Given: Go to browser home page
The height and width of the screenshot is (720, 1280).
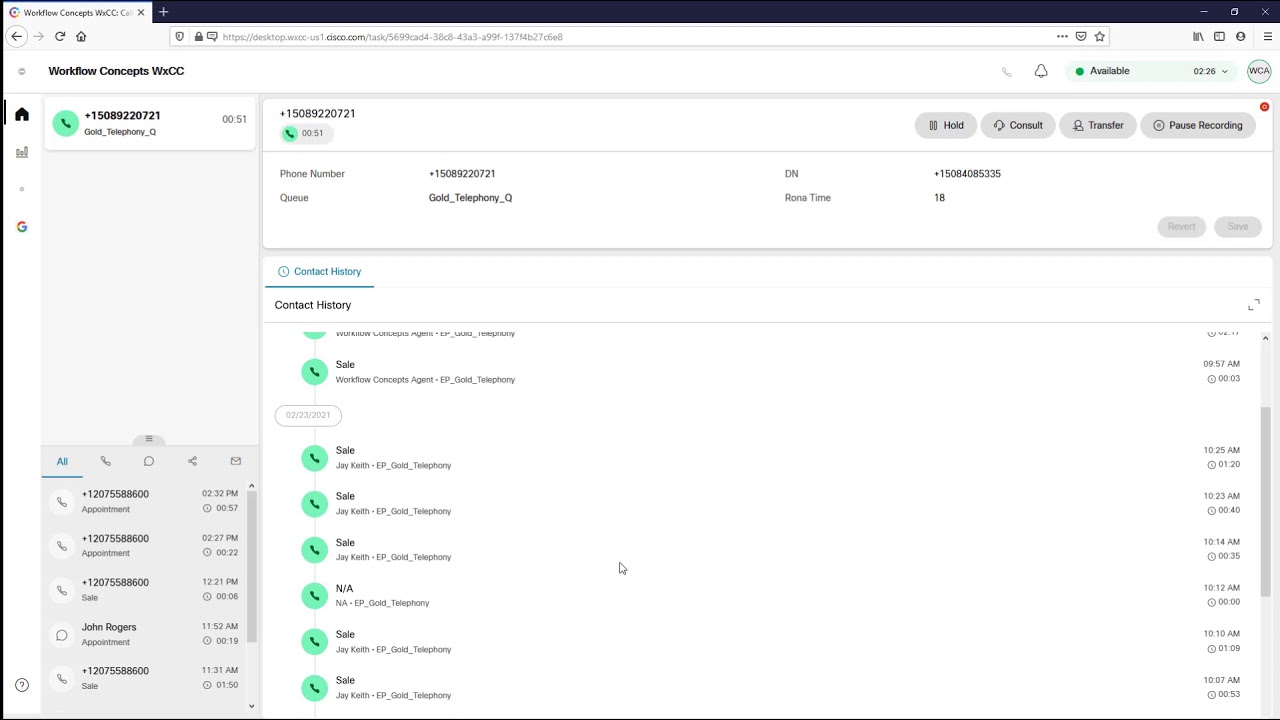Looking at the screenshot, I should point(81,36).
